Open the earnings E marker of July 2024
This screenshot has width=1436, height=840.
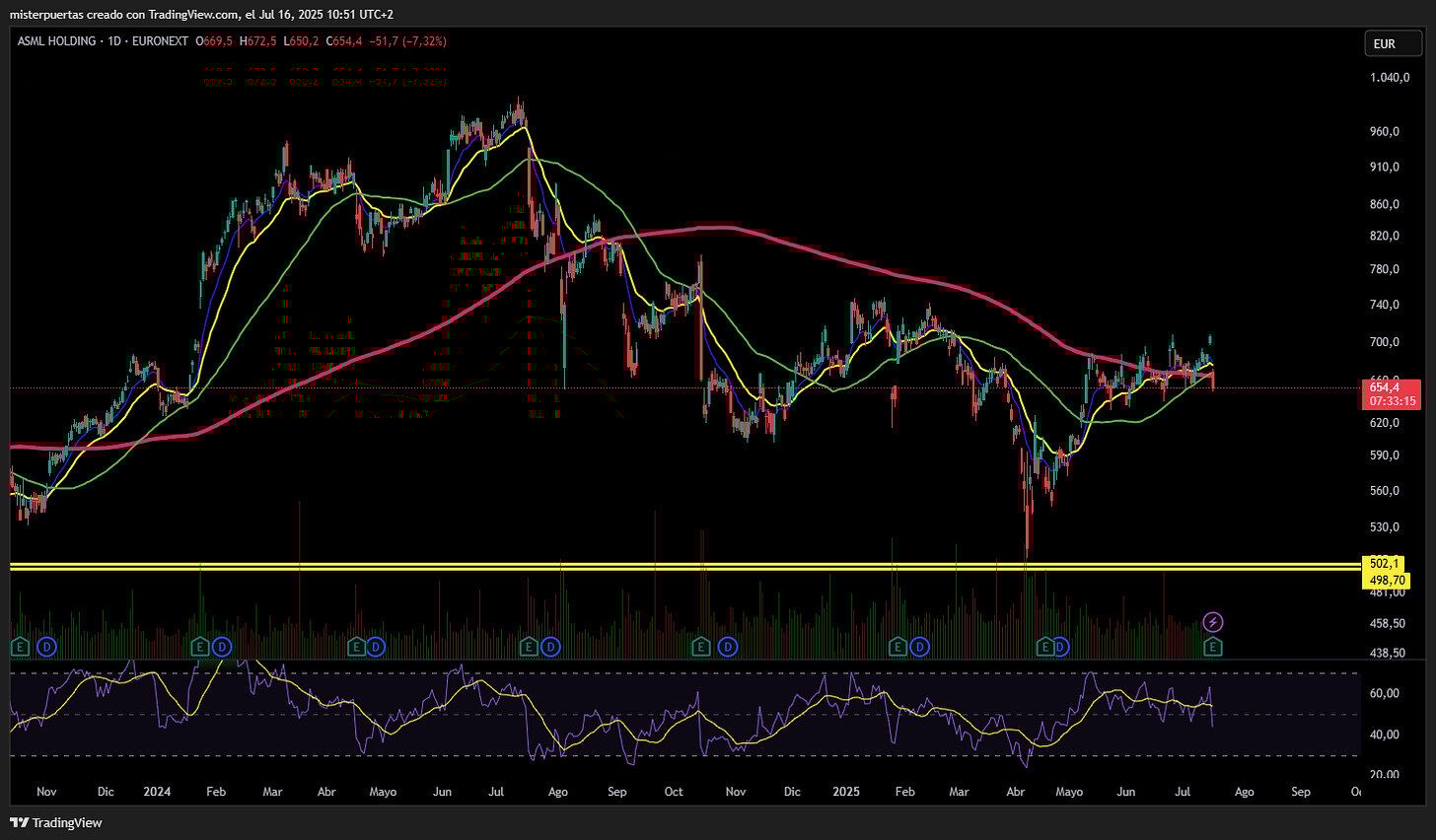tap(529, 647)
